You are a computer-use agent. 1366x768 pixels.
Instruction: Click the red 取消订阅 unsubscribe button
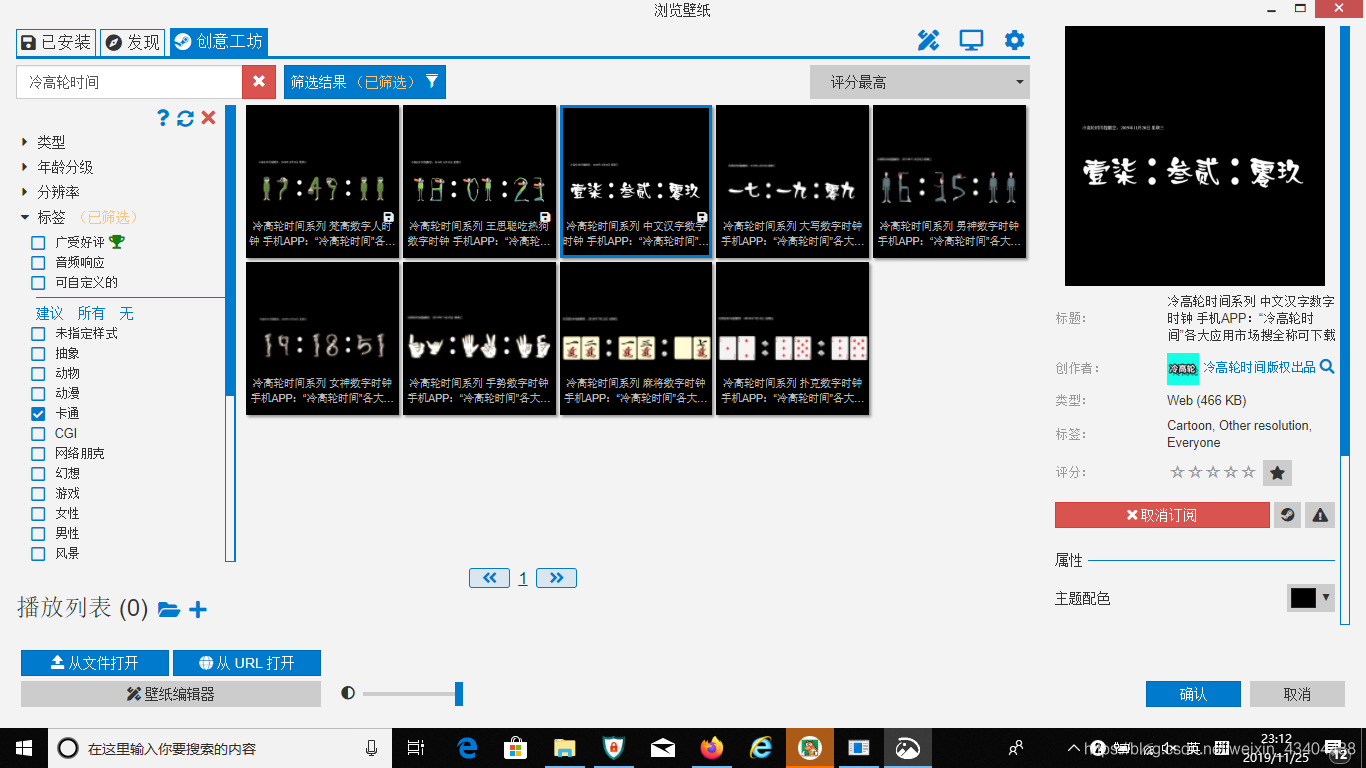1161,514
